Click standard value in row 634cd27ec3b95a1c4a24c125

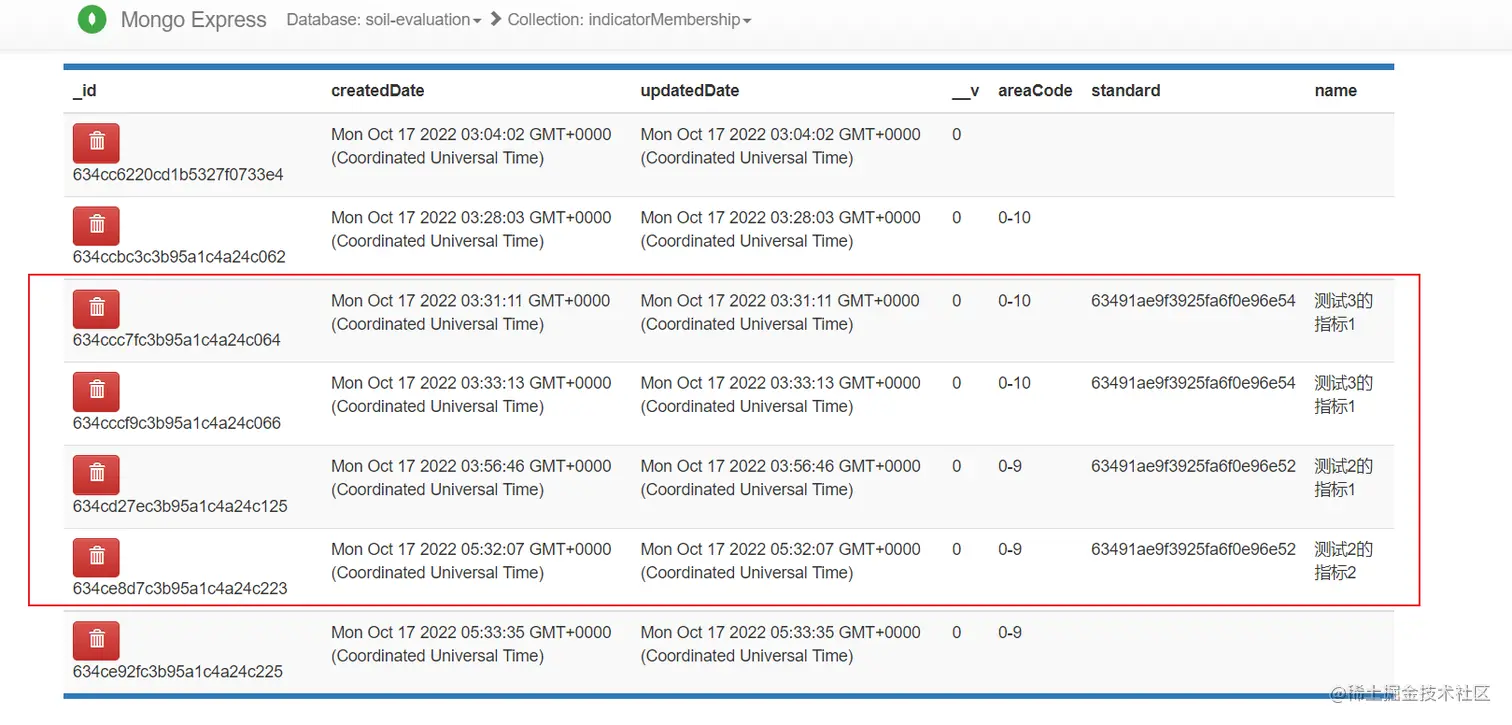[1193, 466]
